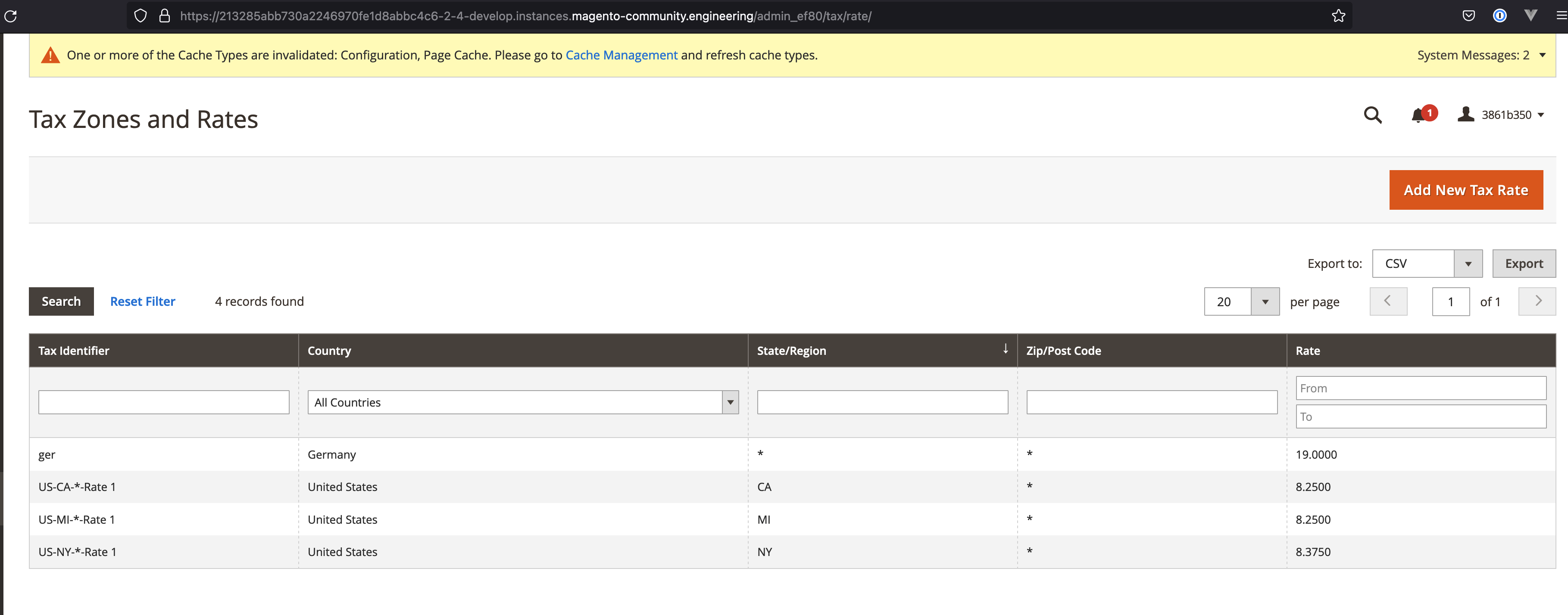Reload the current page
Viewport: 1568px width, 615px height.
point(11,16)
